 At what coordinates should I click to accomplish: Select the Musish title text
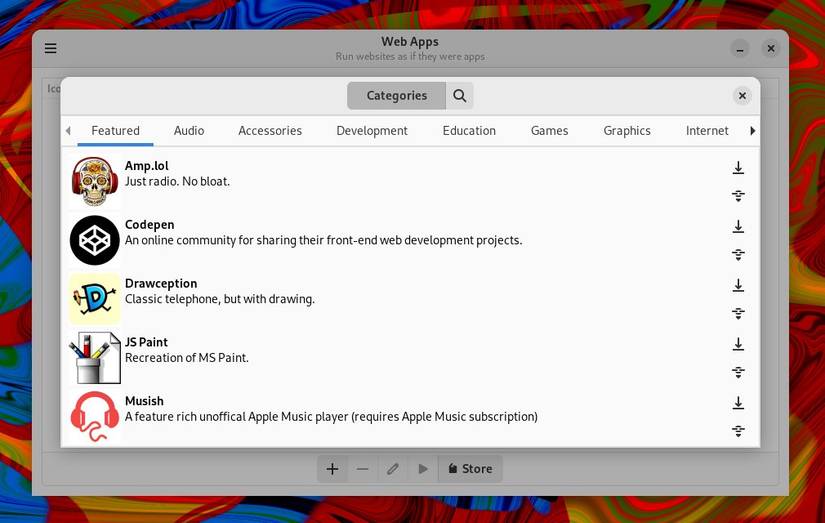[x=144, y=401]
